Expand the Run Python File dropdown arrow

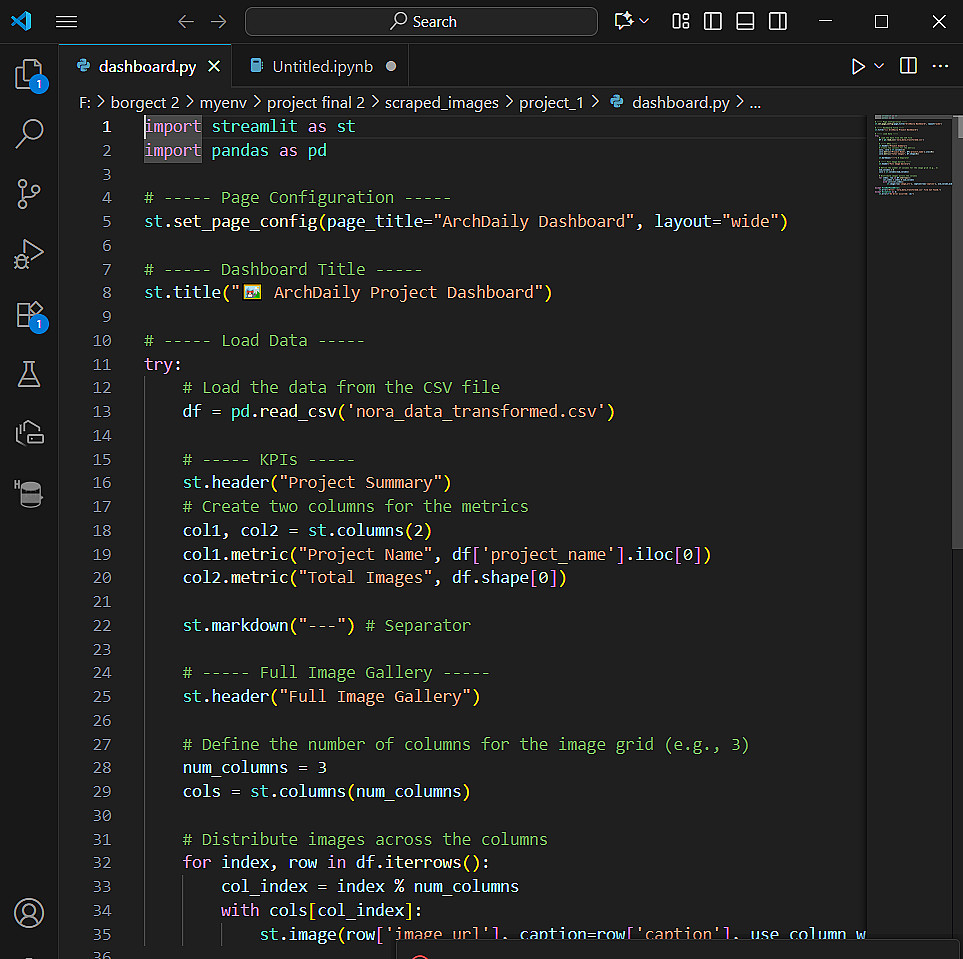click(x=879, y=66)
